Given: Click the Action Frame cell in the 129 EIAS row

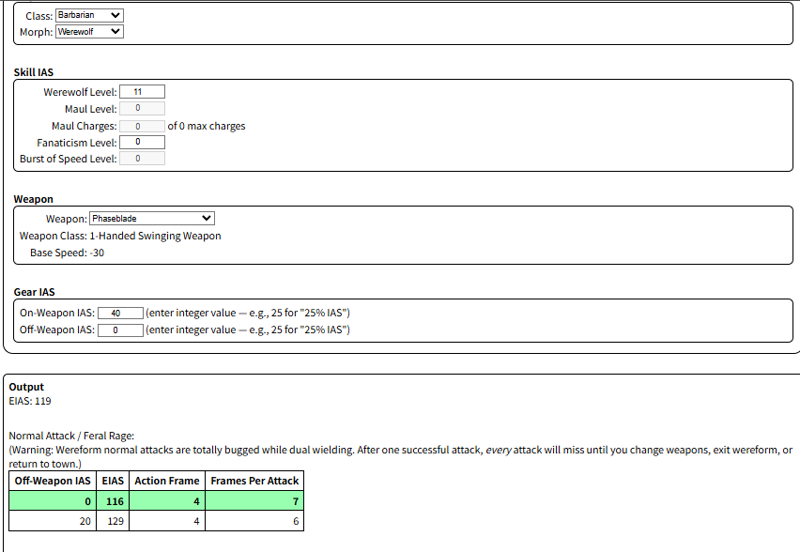Looking at the screenshot, I should pyautogui.click(x=167, y=521).
